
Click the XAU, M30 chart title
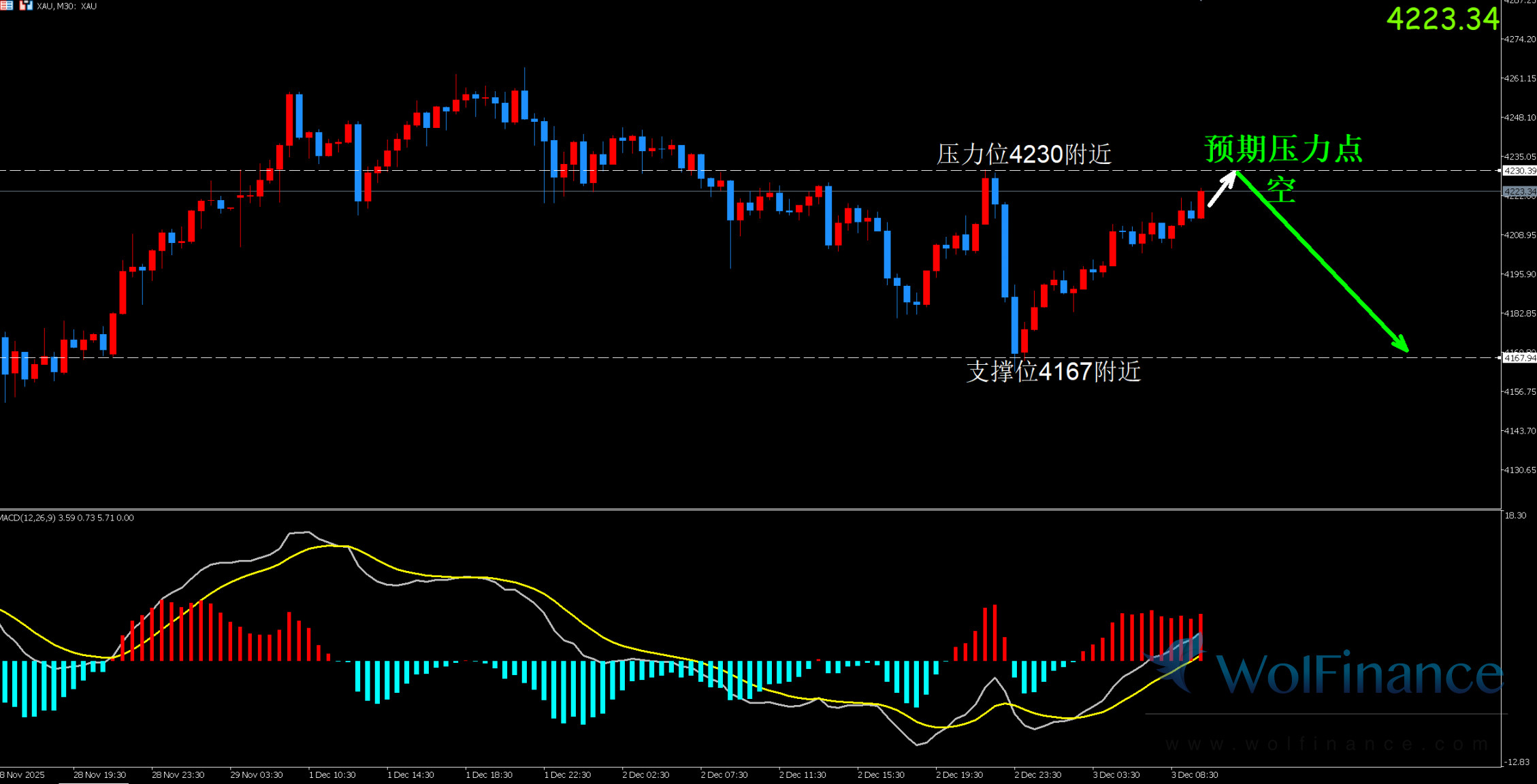pyautogui.click(x=67, y=6)
